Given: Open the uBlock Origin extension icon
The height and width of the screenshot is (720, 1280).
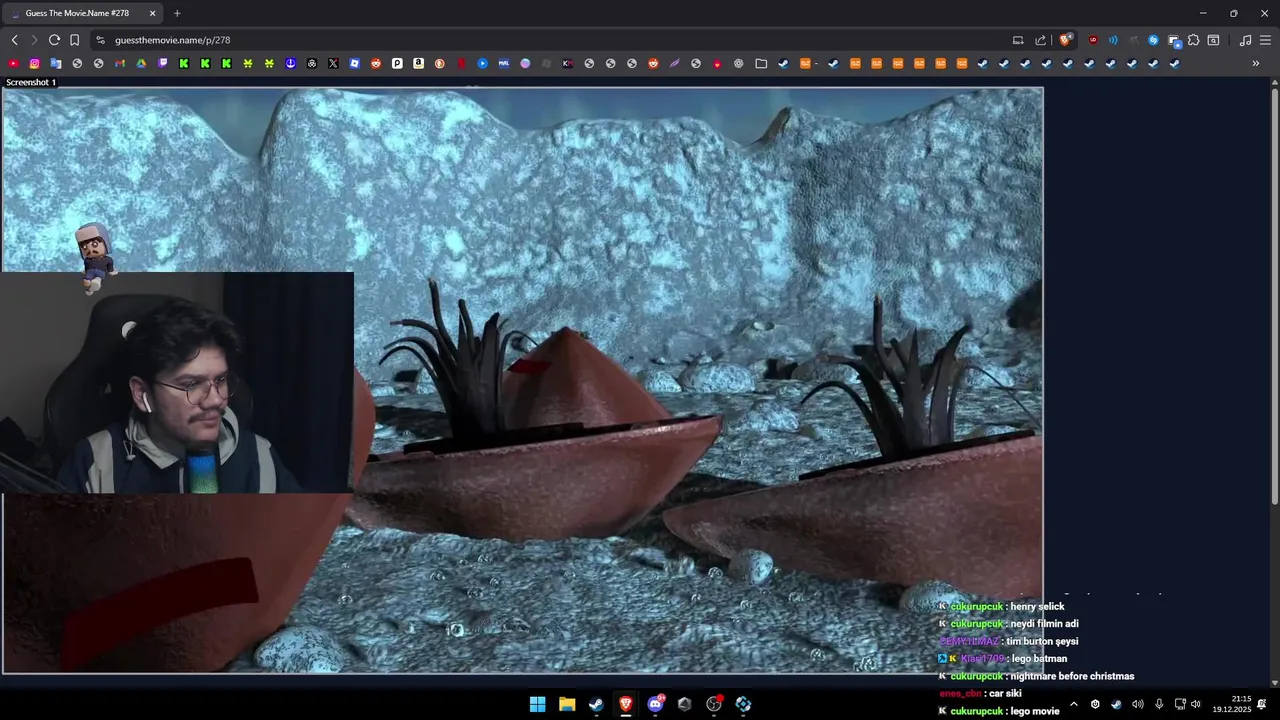Looking at the screenshot, I should tap(1093, 40).
